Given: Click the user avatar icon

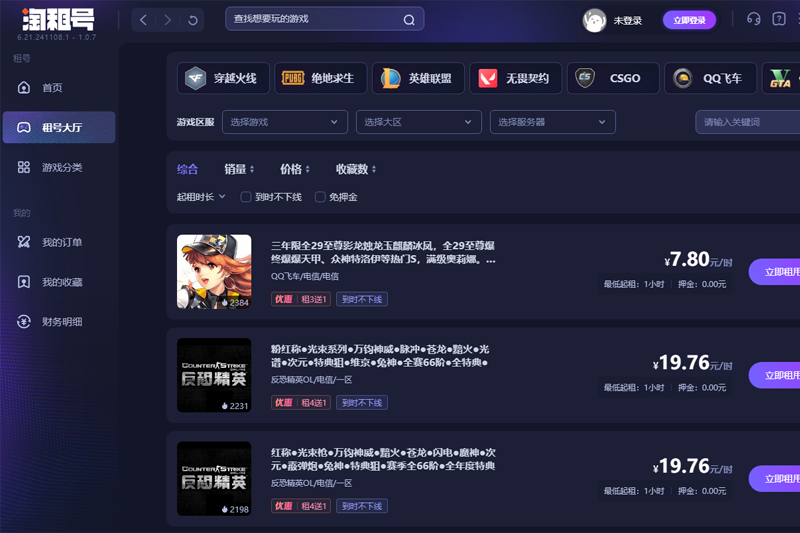Looking at the screenshot, I should [594, 20].
